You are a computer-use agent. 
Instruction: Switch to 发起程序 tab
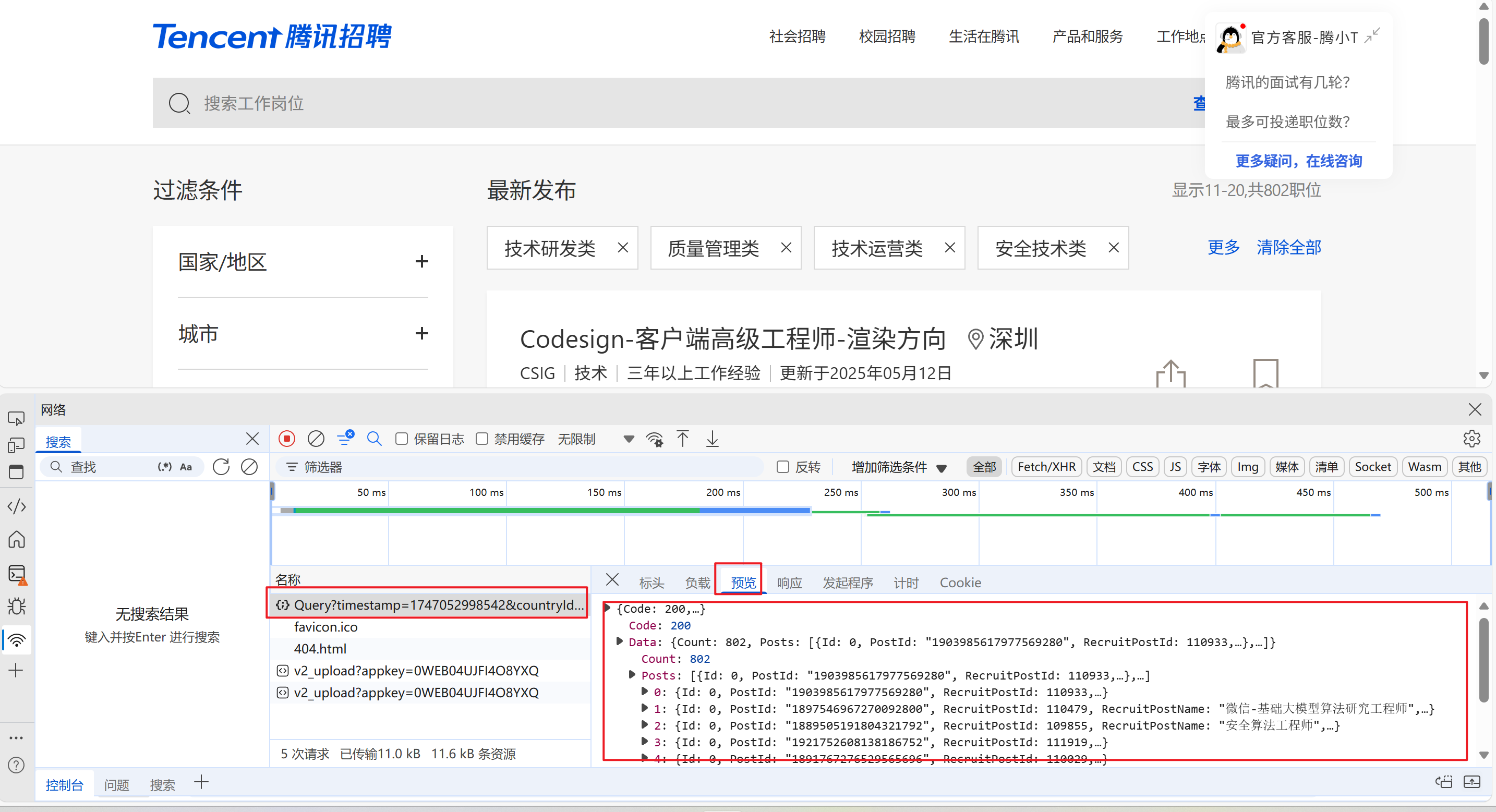coord(848,583)
